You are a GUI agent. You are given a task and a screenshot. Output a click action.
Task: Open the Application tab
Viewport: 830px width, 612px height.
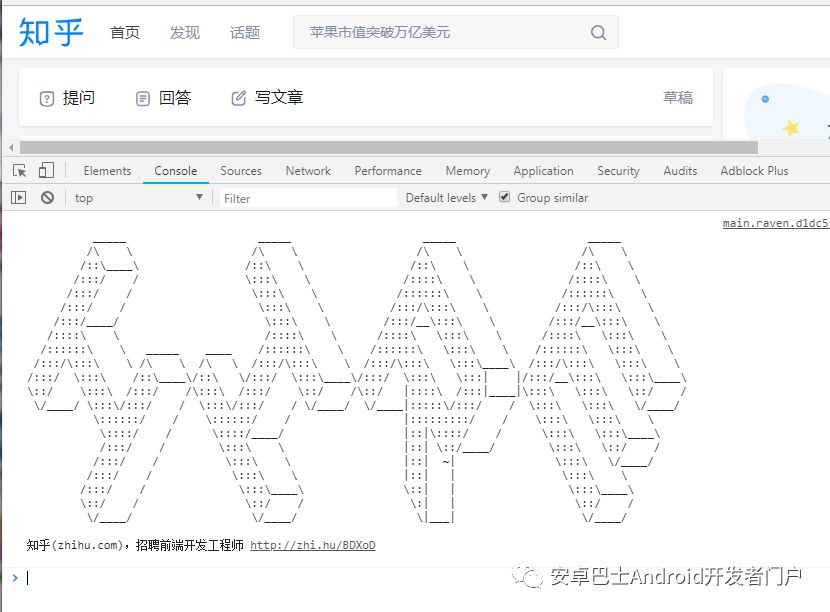(544, 170)
